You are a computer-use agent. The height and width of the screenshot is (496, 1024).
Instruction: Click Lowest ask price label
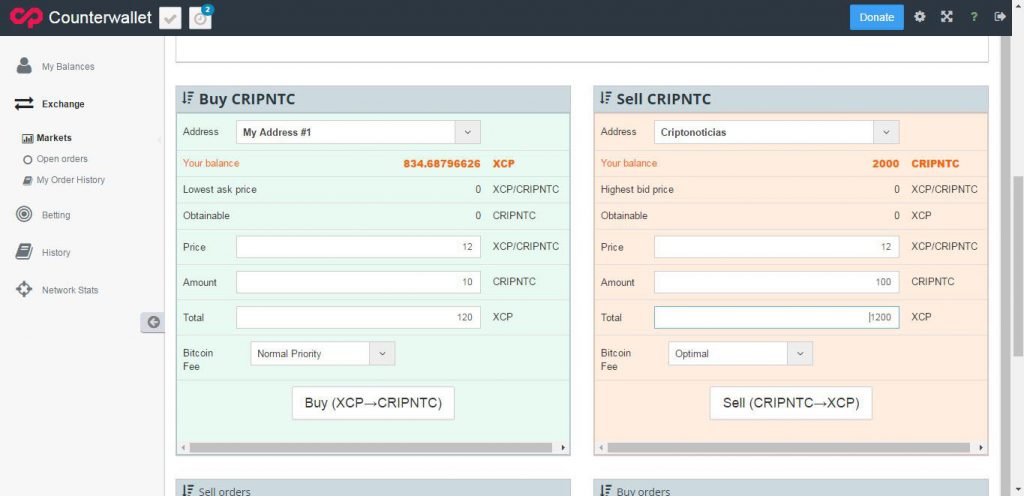point(219,189)
